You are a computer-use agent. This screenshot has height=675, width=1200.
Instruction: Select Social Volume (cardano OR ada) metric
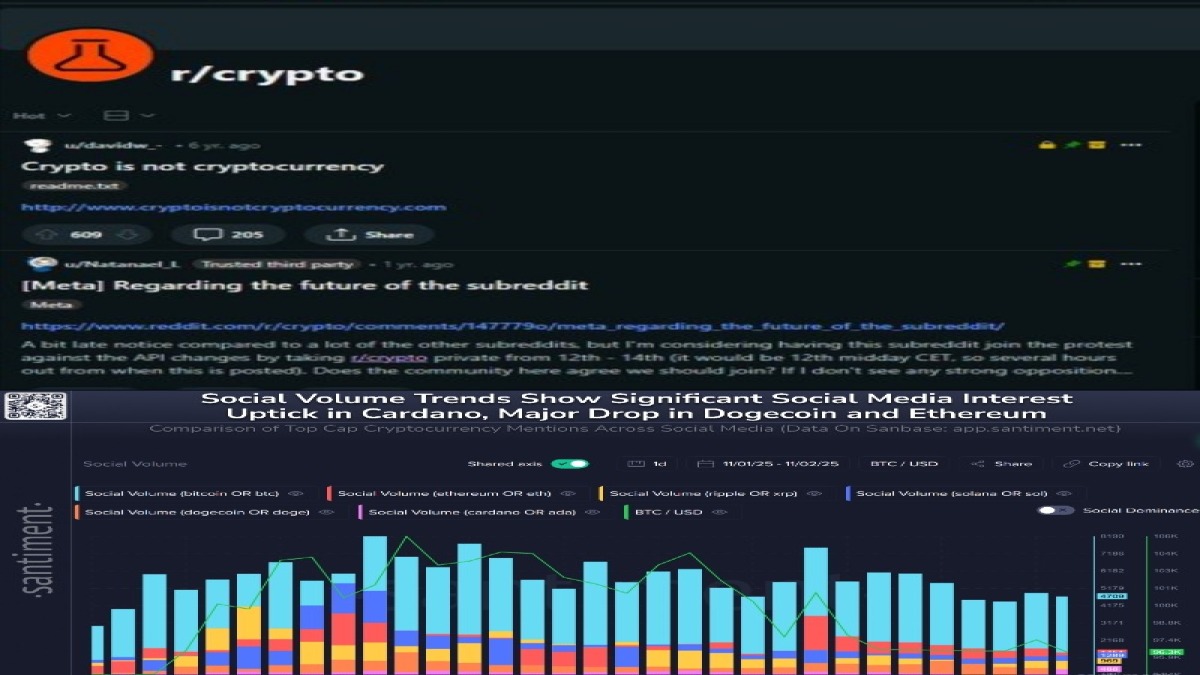click(x=474, y=512)
